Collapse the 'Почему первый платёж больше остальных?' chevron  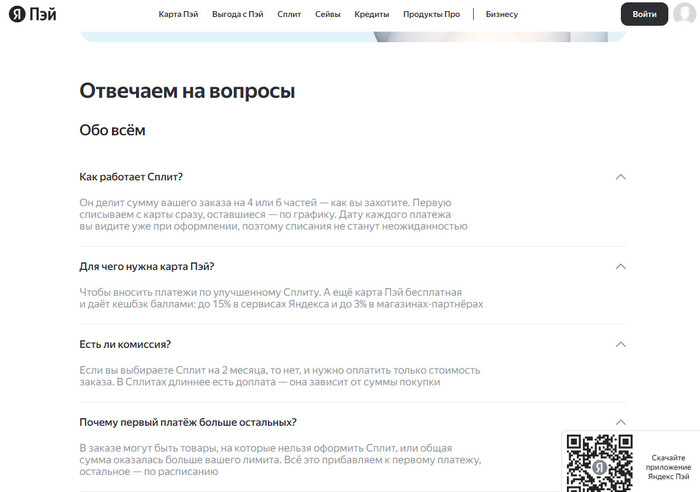click(621, 422)
